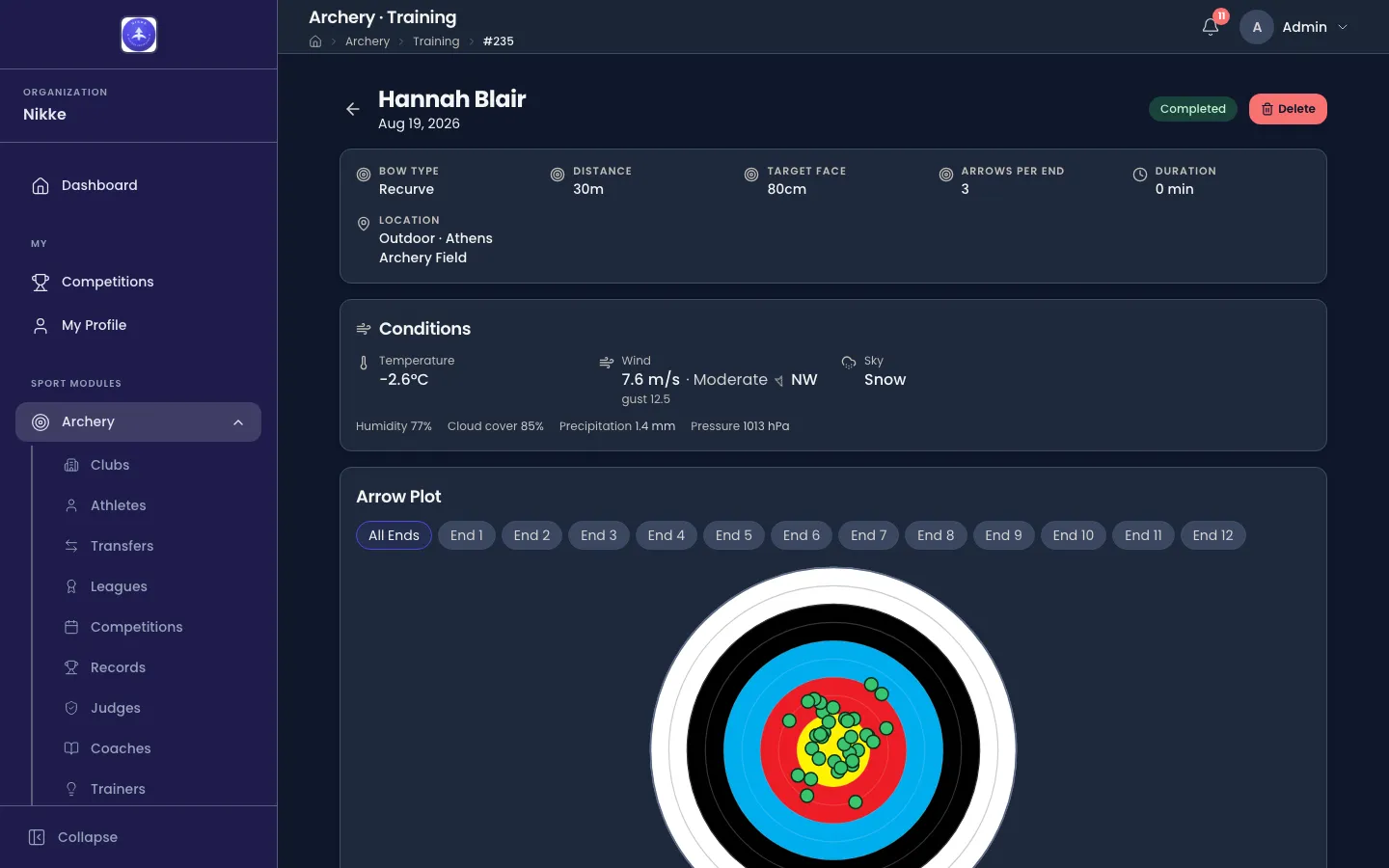1389x868 pixels.
Task: Click the Judges shield icon
Action: point(71,708)
